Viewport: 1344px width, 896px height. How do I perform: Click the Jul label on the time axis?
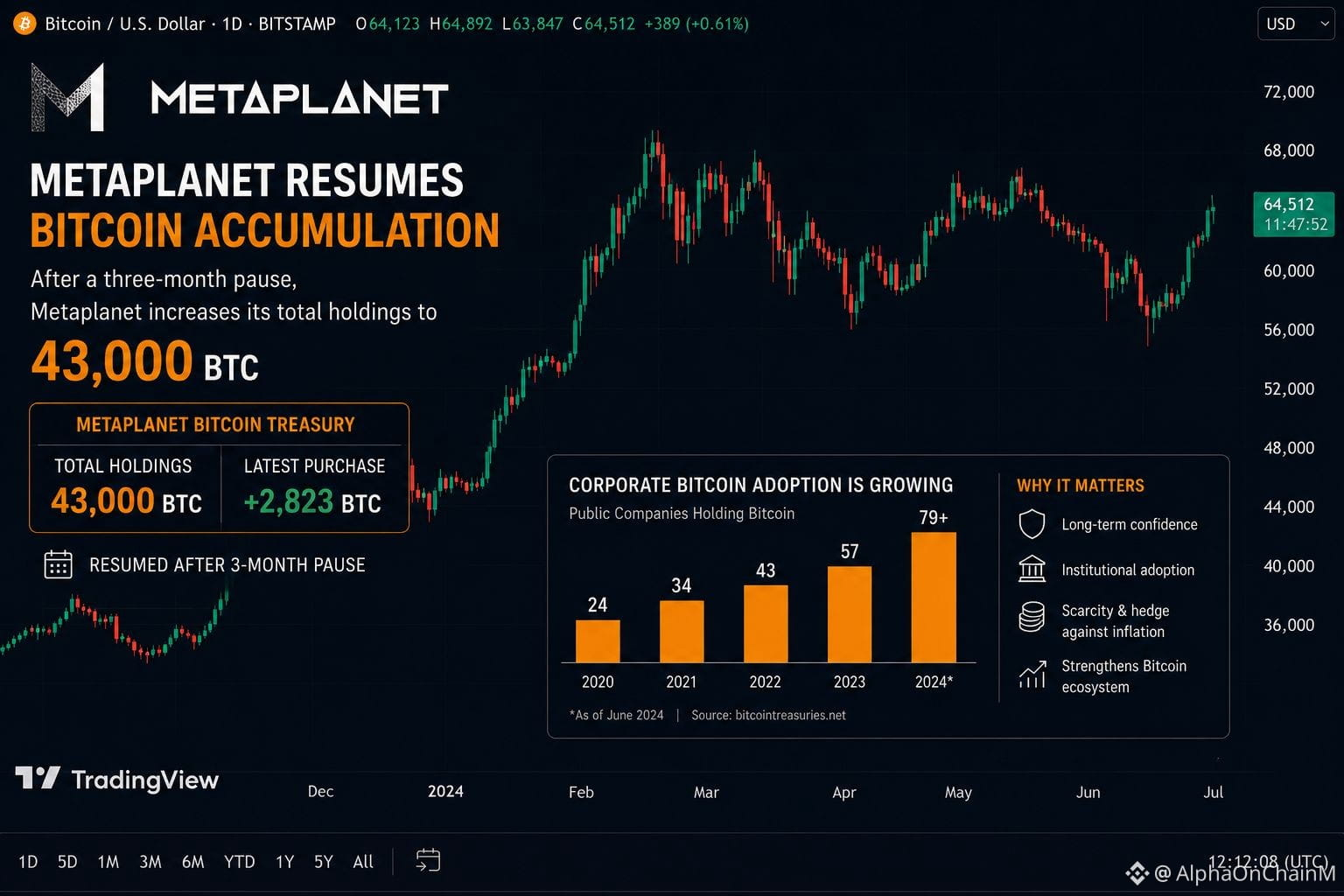coord(1214,792)
